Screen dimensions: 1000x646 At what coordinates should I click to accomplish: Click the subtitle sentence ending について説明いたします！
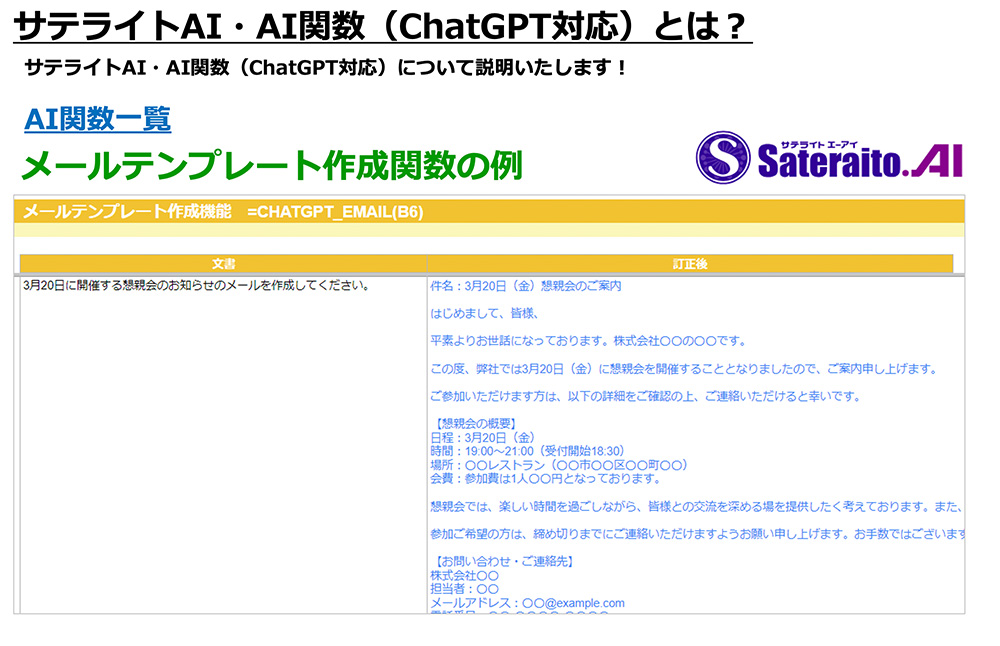(x=327, y=68)
